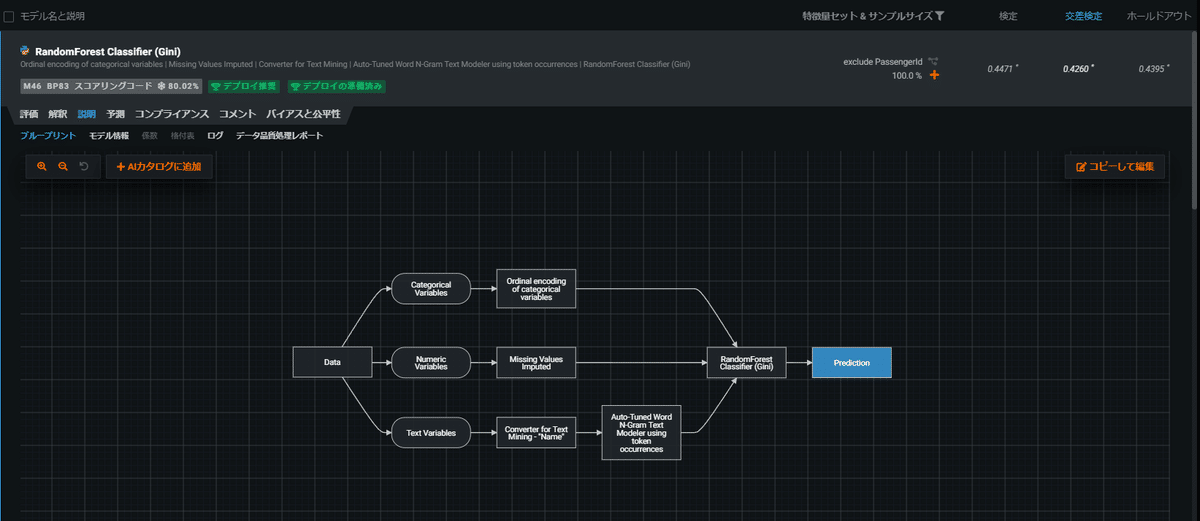Click the Python model icon beside RandomForest Classifier
This screenshot has height=521, width=1200.
(25, 50)
